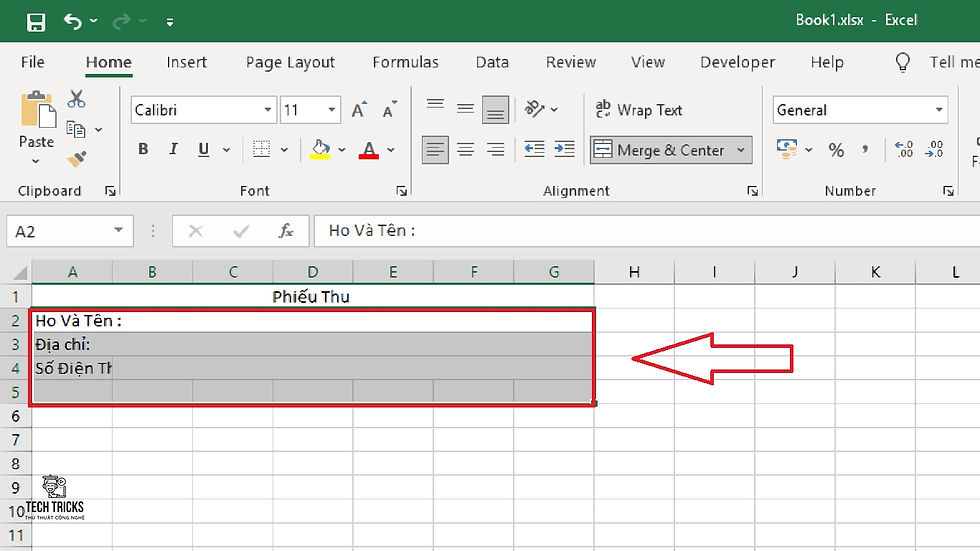Click Decrease Decimal icon
Screen dimensions: 980x551
pos(934,150)
